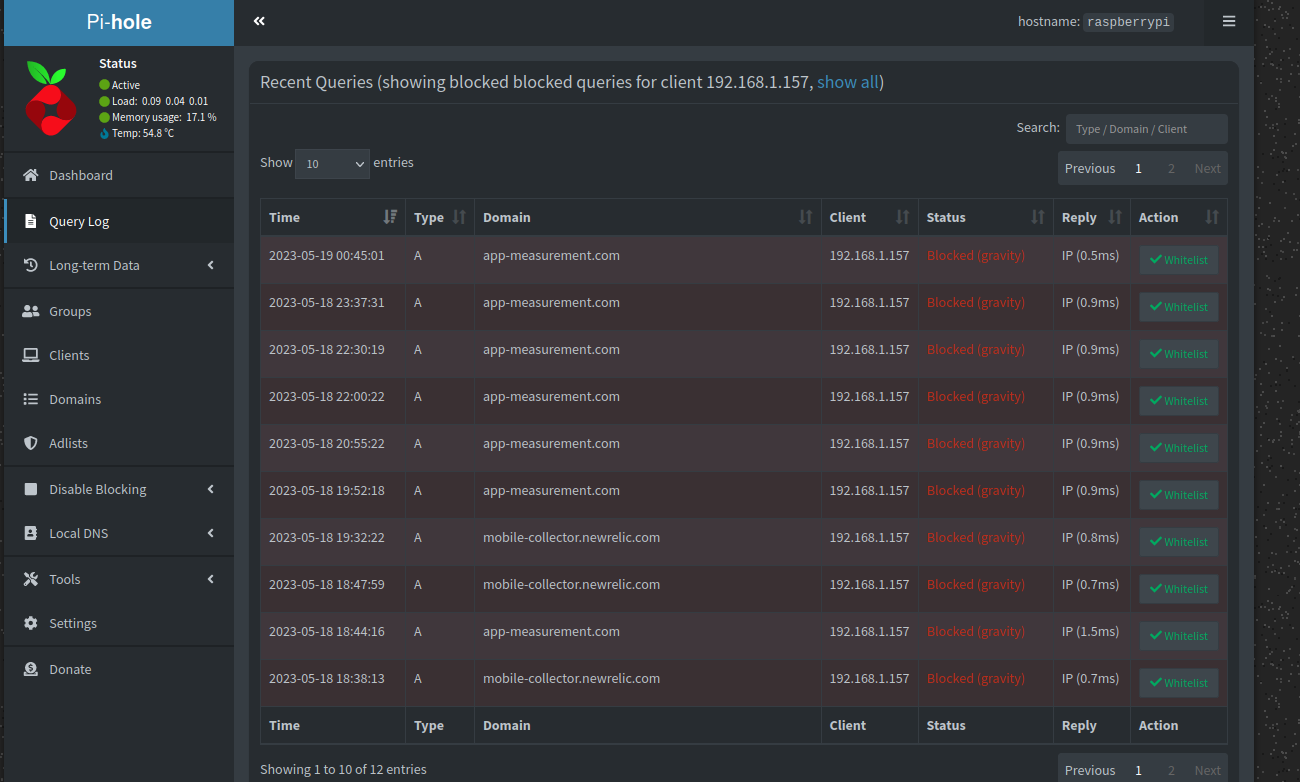Whitelist the 22:30:19 query

pyautogui.click(x=1179, y=354)
